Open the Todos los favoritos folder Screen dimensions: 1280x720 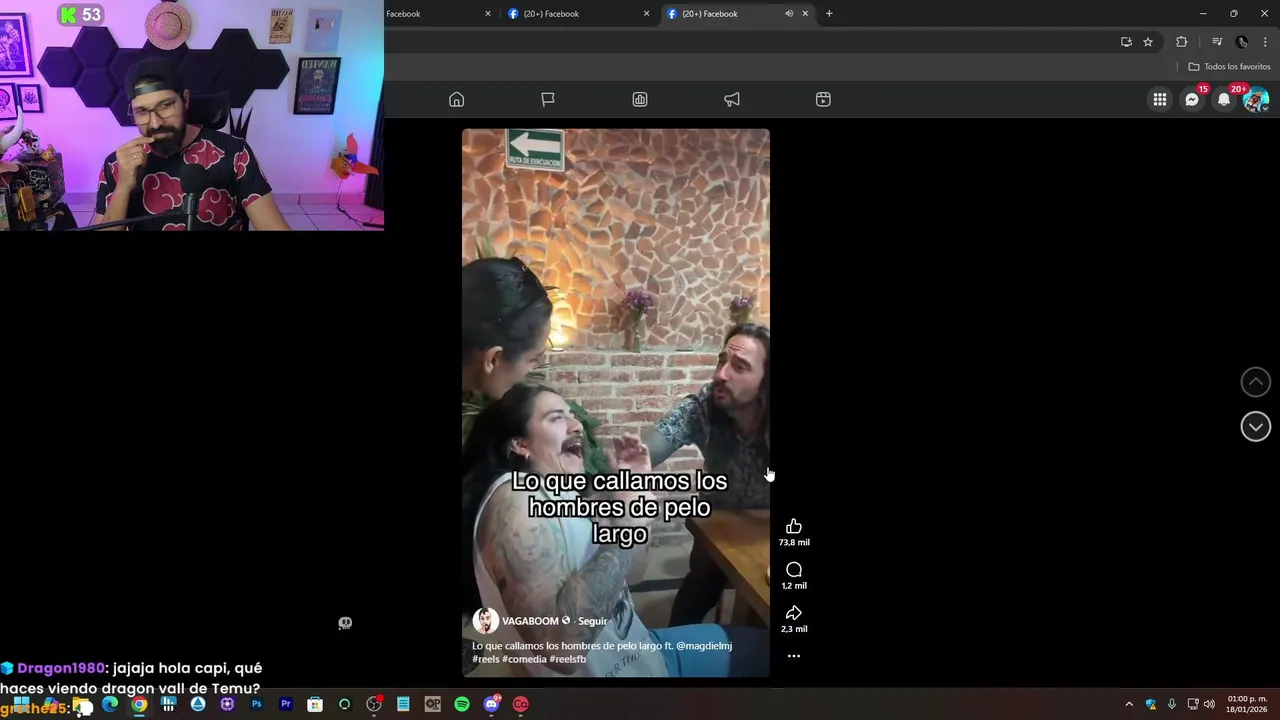(x=1229, y=67)
